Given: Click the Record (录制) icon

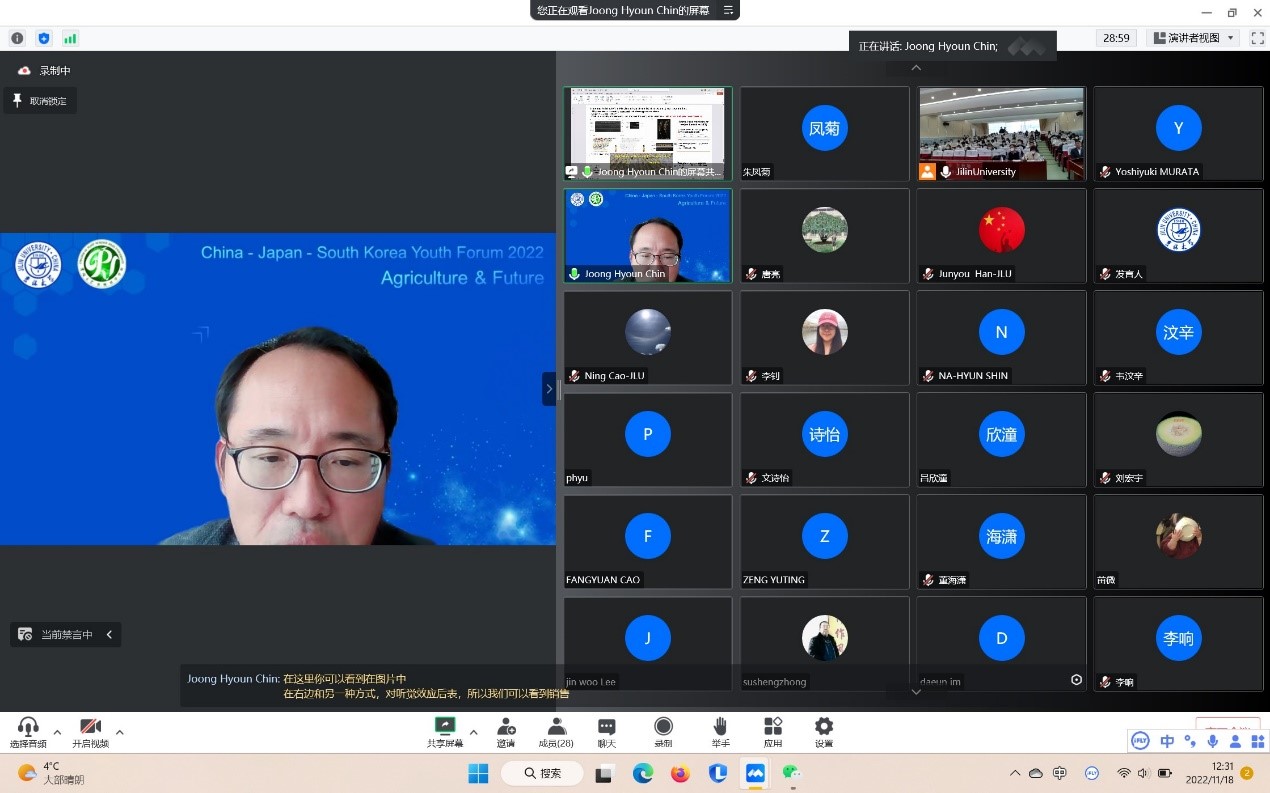Looking at the screenshot, I should coord(663,727).
